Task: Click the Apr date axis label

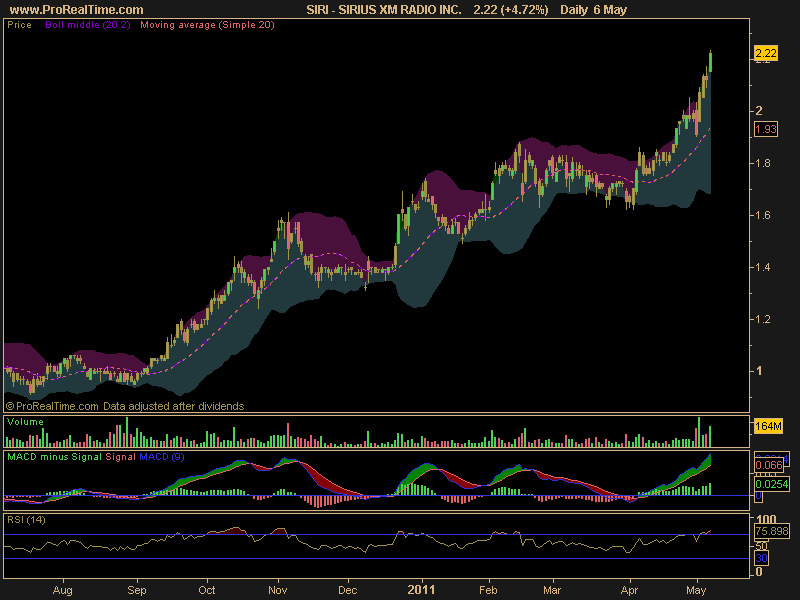Action: click(629, 590)
